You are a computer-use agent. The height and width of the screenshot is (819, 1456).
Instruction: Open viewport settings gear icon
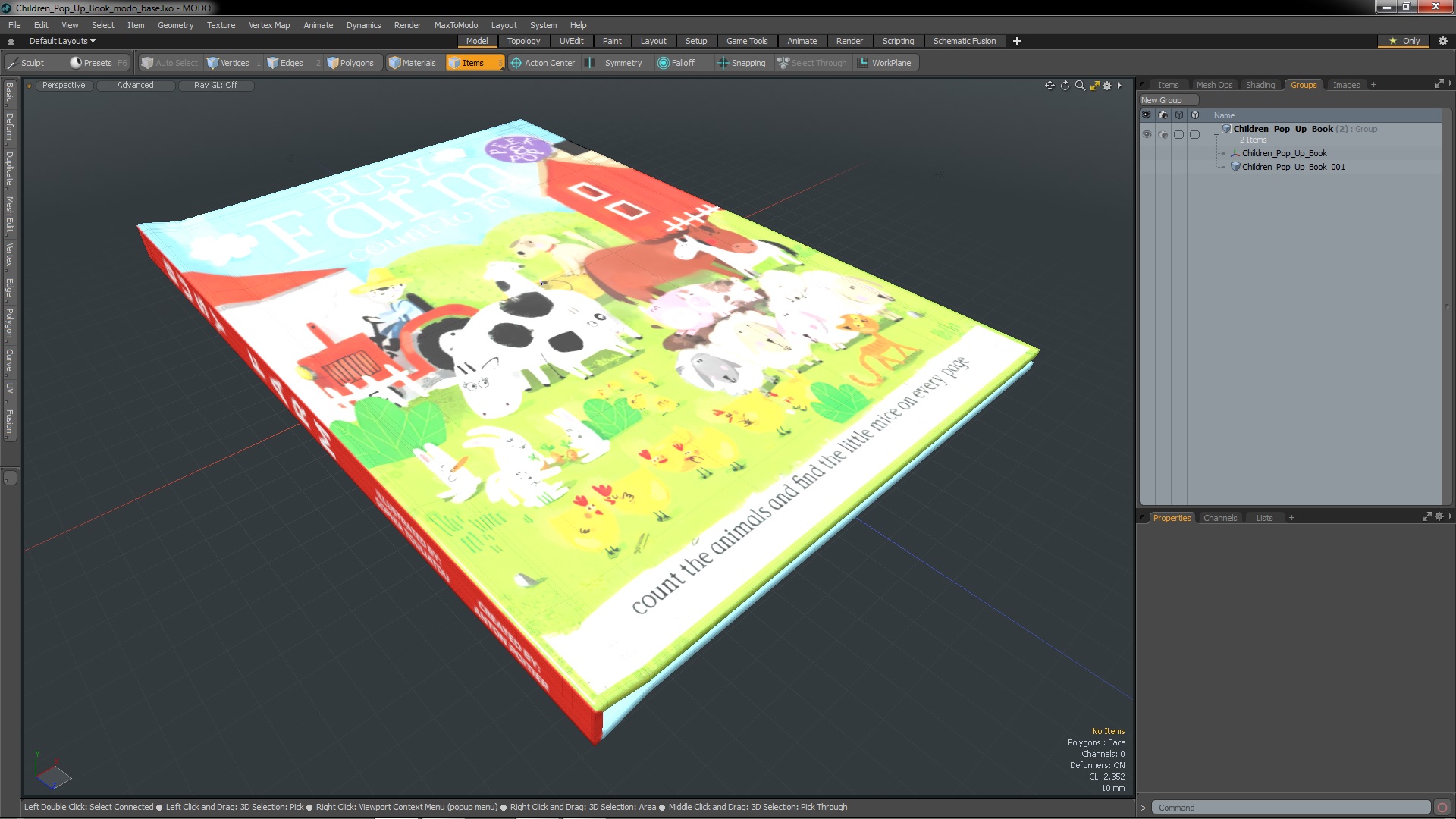tap(1107, 86)
